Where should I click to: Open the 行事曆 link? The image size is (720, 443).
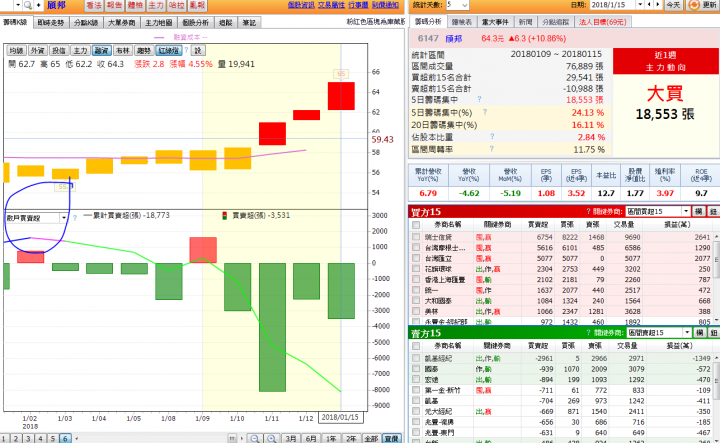(x=358, y=5)
